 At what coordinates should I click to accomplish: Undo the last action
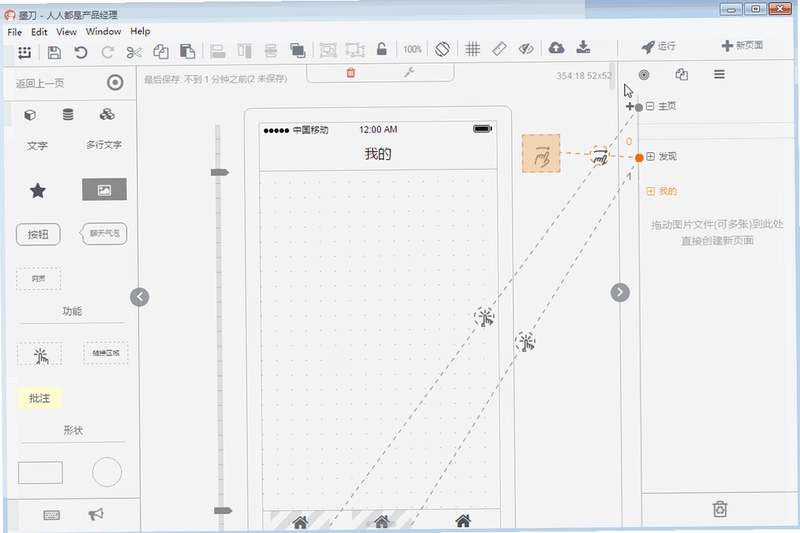coord(81,52)
